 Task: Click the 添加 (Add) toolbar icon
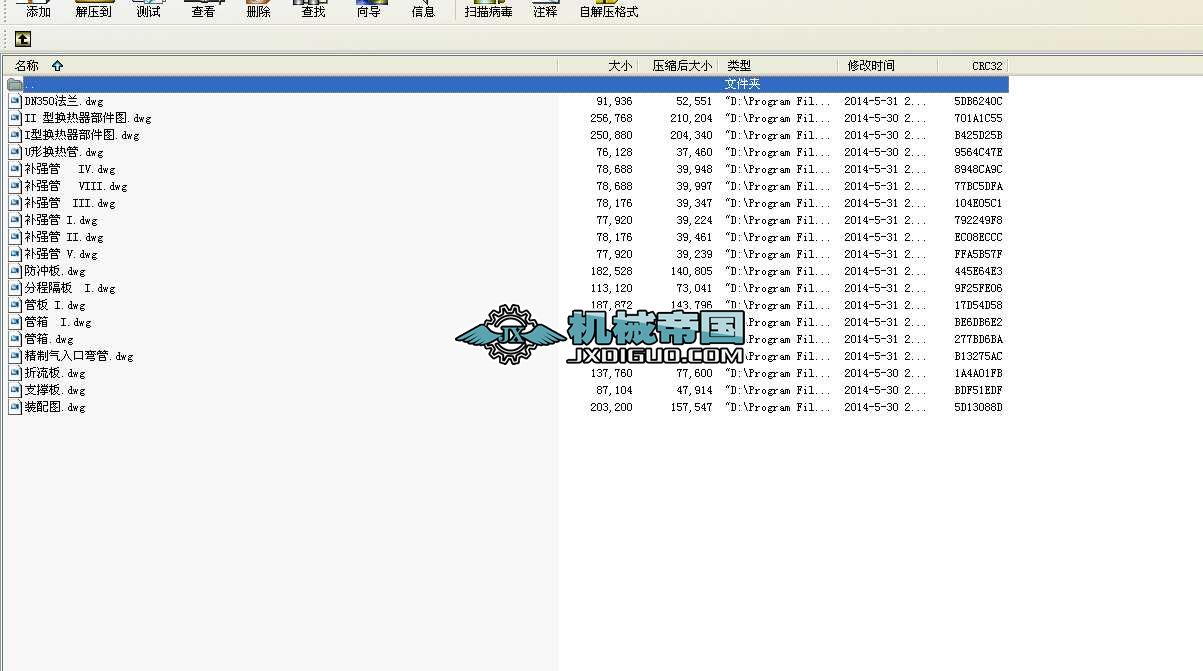tap(37, 10)
